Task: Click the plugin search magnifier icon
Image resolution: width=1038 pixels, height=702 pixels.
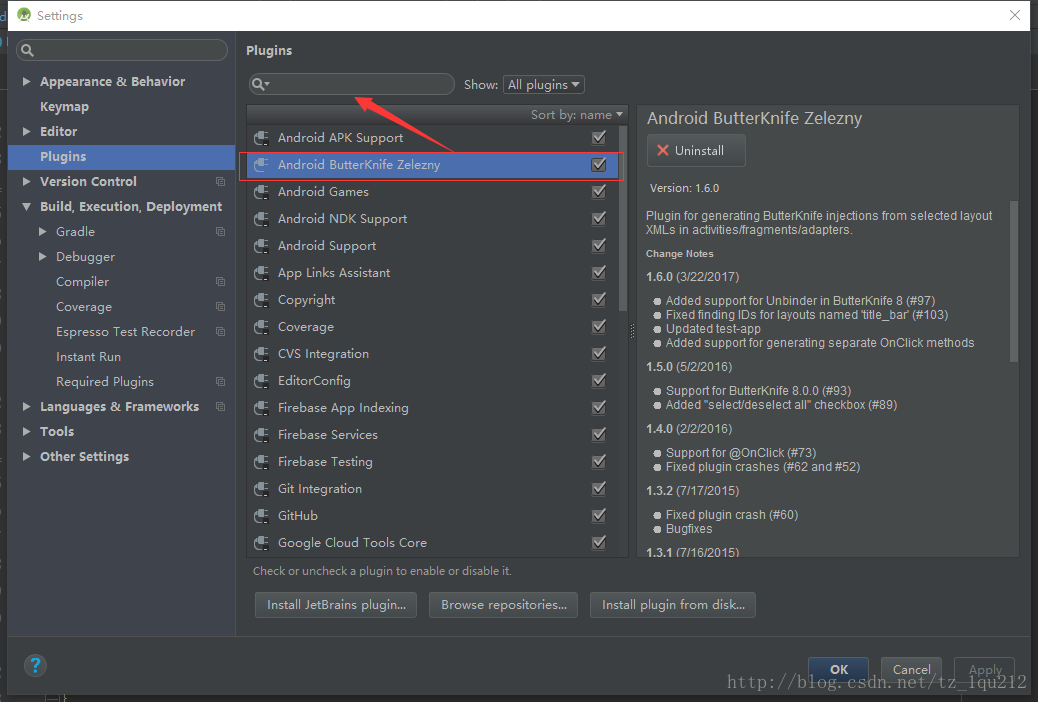Action: 259,84
